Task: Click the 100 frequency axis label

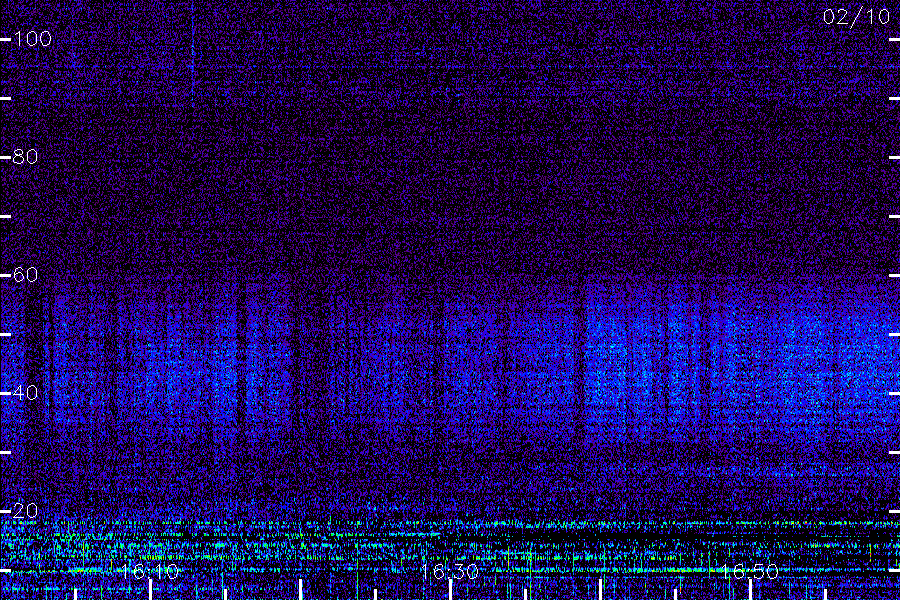Action: click(x=32, y=39)
